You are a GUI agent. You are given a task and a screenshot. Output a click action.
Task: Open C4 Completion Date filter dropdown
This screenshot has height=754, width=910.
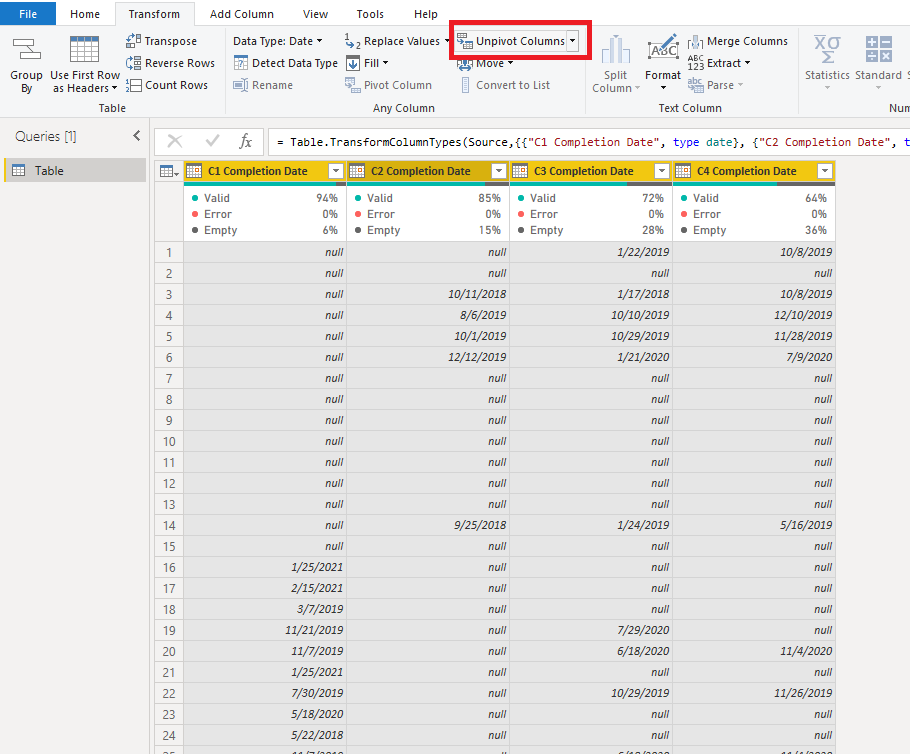pos(825,171)
